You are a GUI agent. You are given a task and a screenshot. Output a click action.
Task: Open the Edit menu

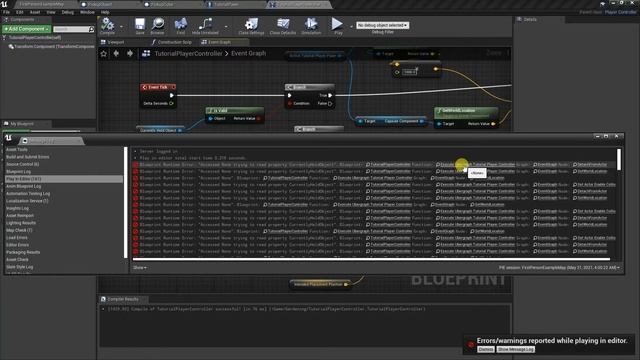(20, 12)
